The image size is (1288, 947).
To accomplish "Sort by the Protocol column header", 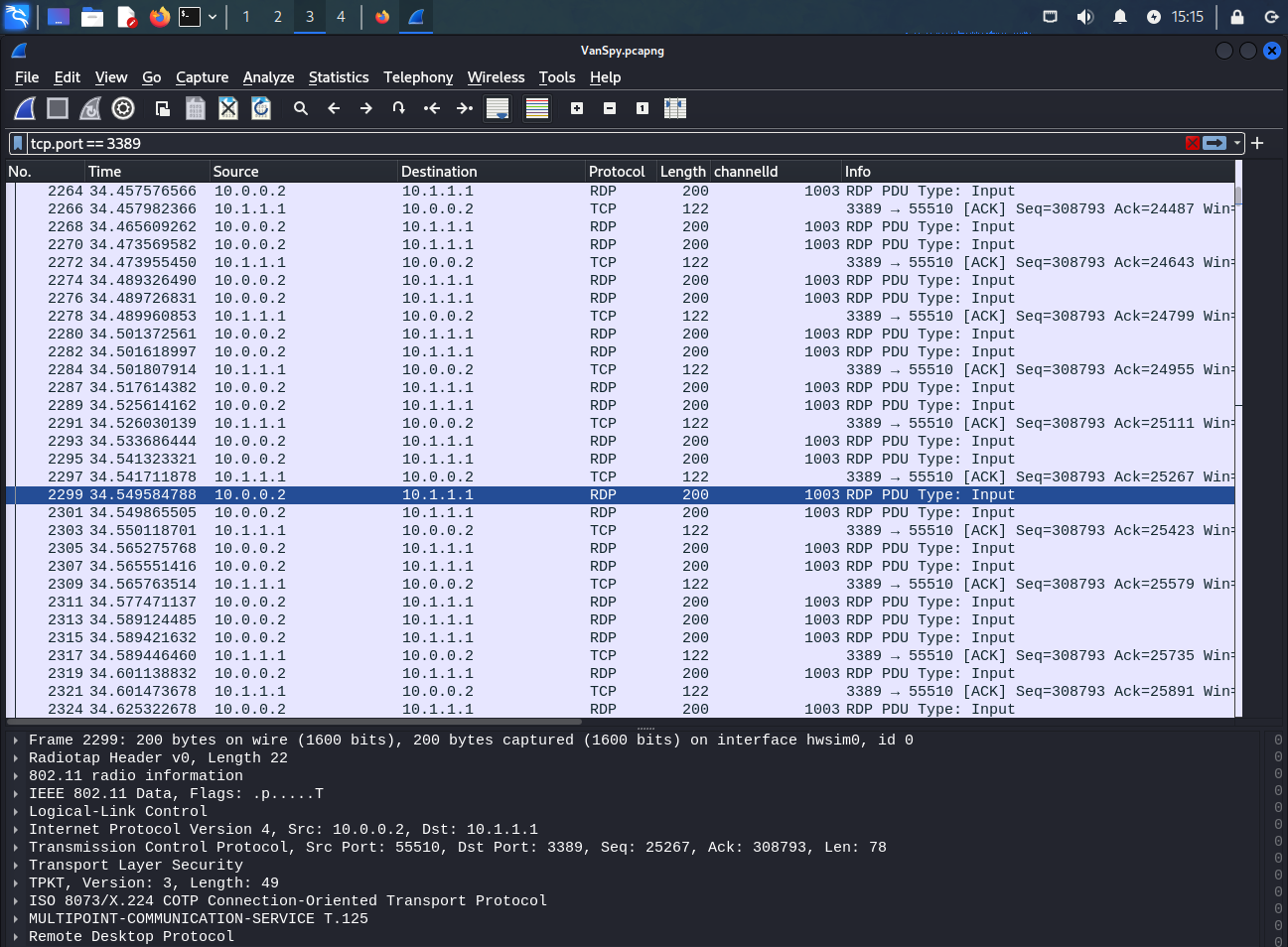I will tap(622, 172).
